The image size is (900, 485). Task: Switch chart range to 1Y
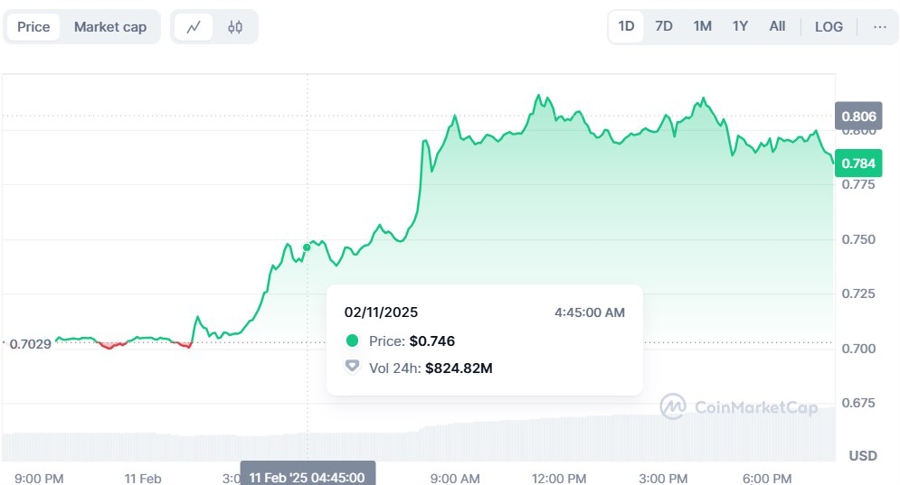[x=740, y=27]
